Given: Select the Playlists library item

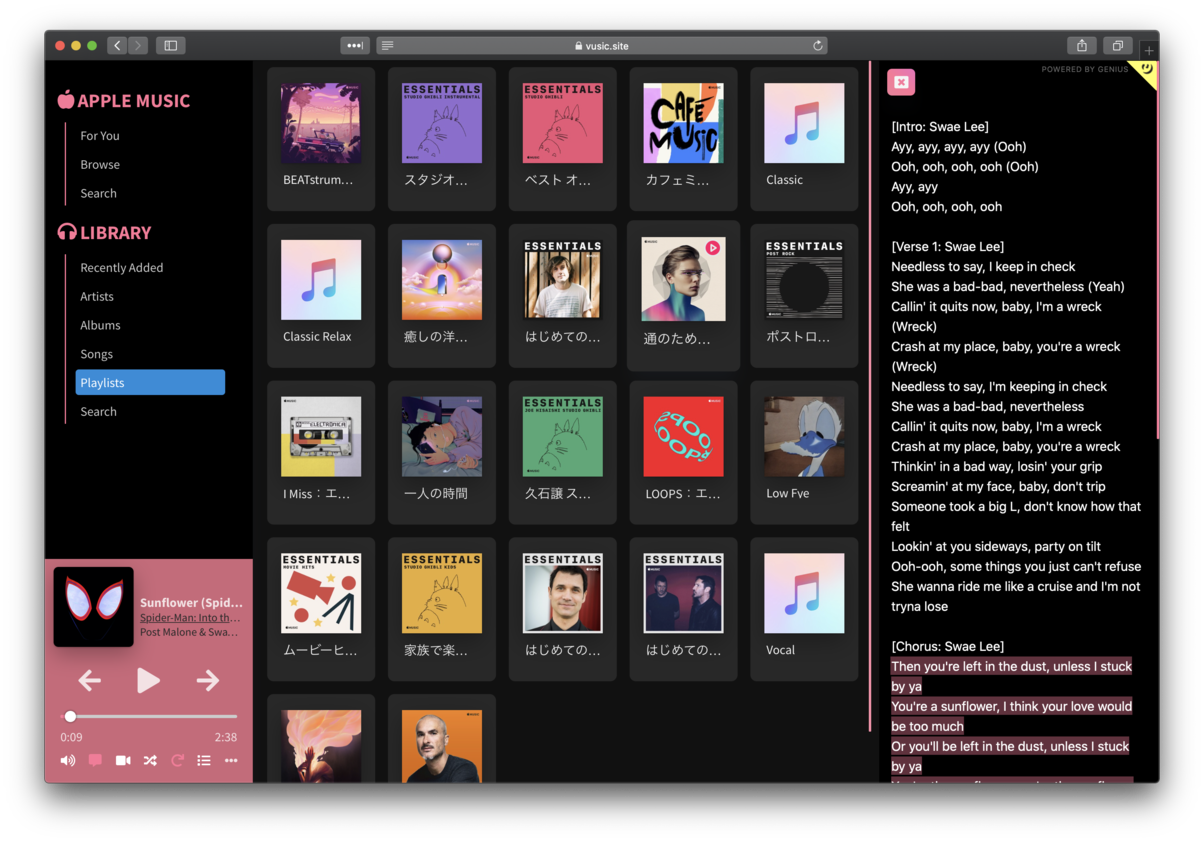Looking at the screenshot, I should pyautogui.click(x=150, y=383).
